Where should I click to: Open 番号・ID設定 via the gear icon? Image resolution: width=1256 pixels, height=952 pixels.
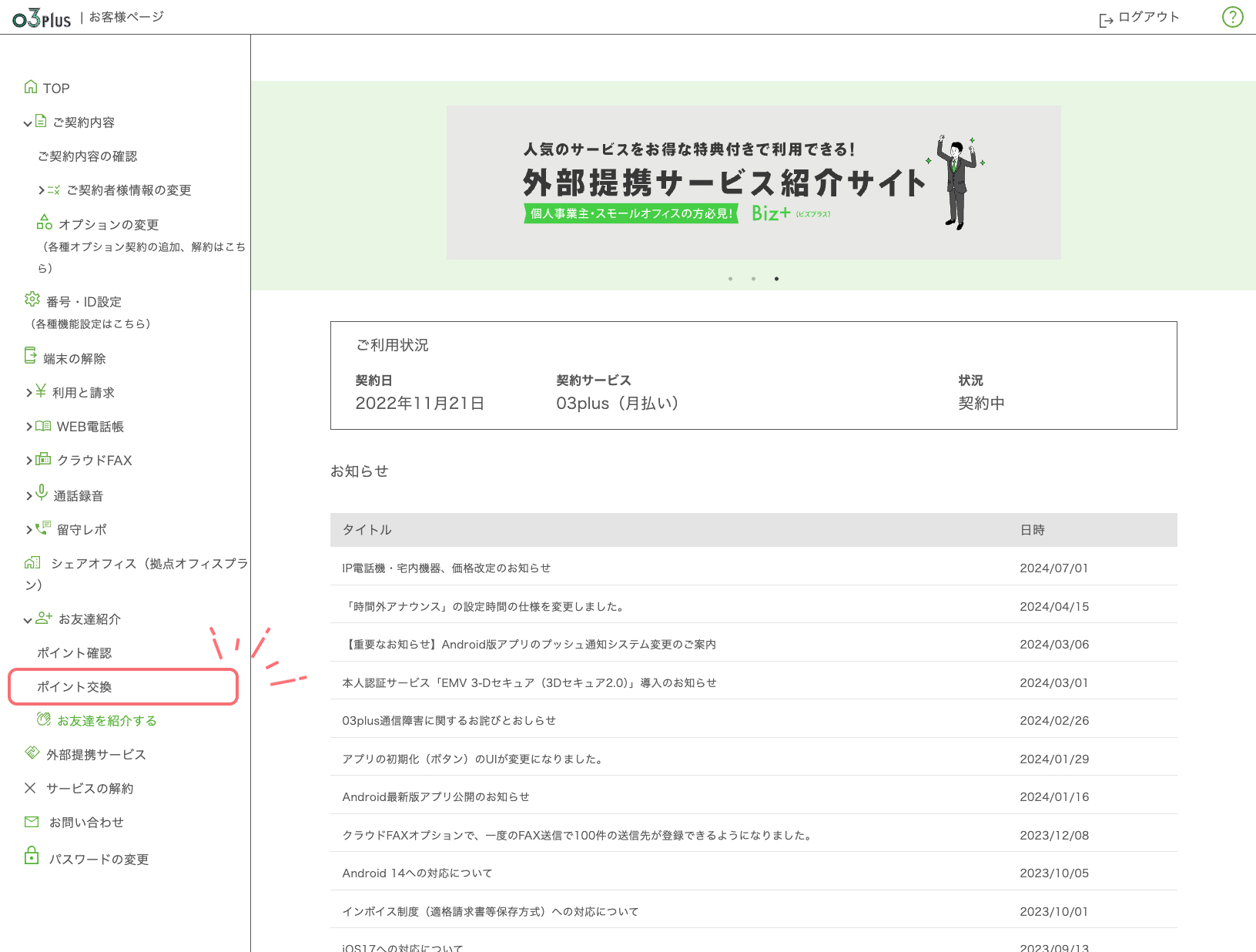click(32, 301)
